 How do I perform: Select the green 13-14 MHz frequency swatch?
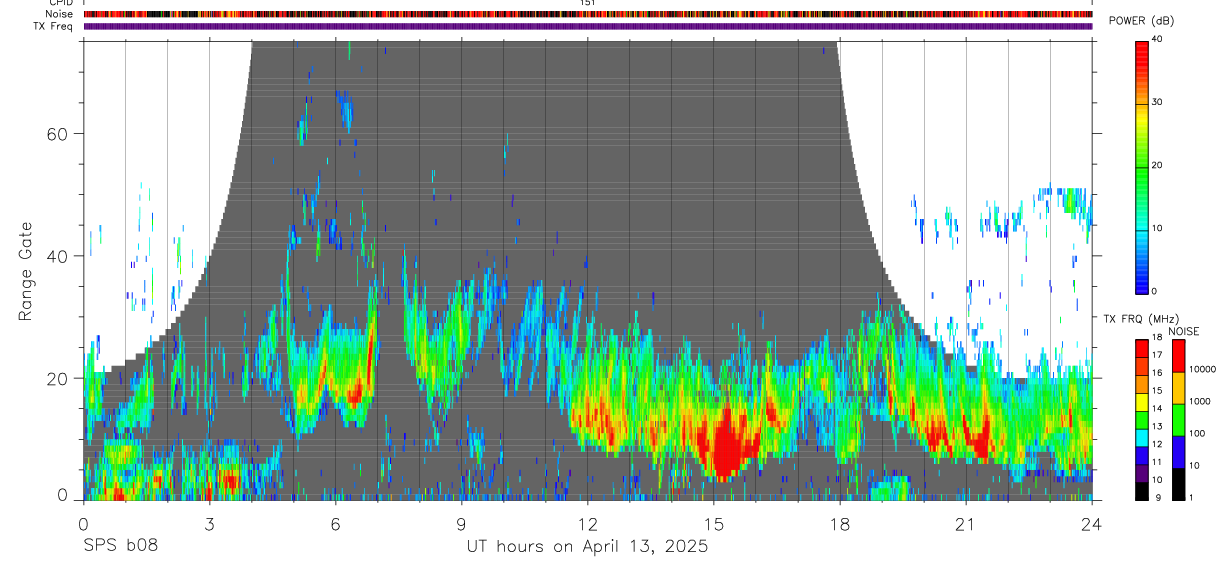[1142, 419]
